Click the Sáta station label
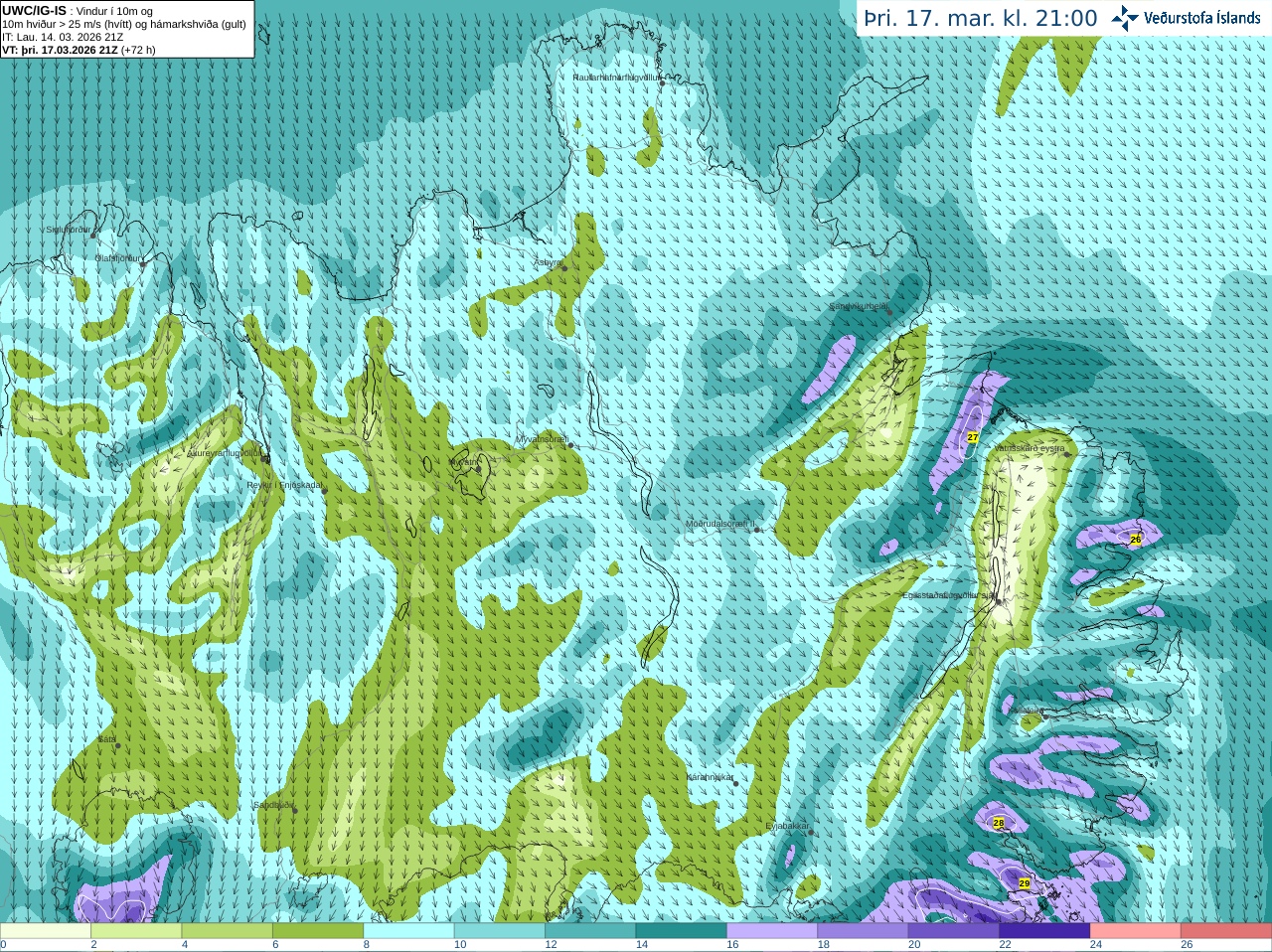The height and width of the screenshot is (952, 1272). [x=107, y=739]
